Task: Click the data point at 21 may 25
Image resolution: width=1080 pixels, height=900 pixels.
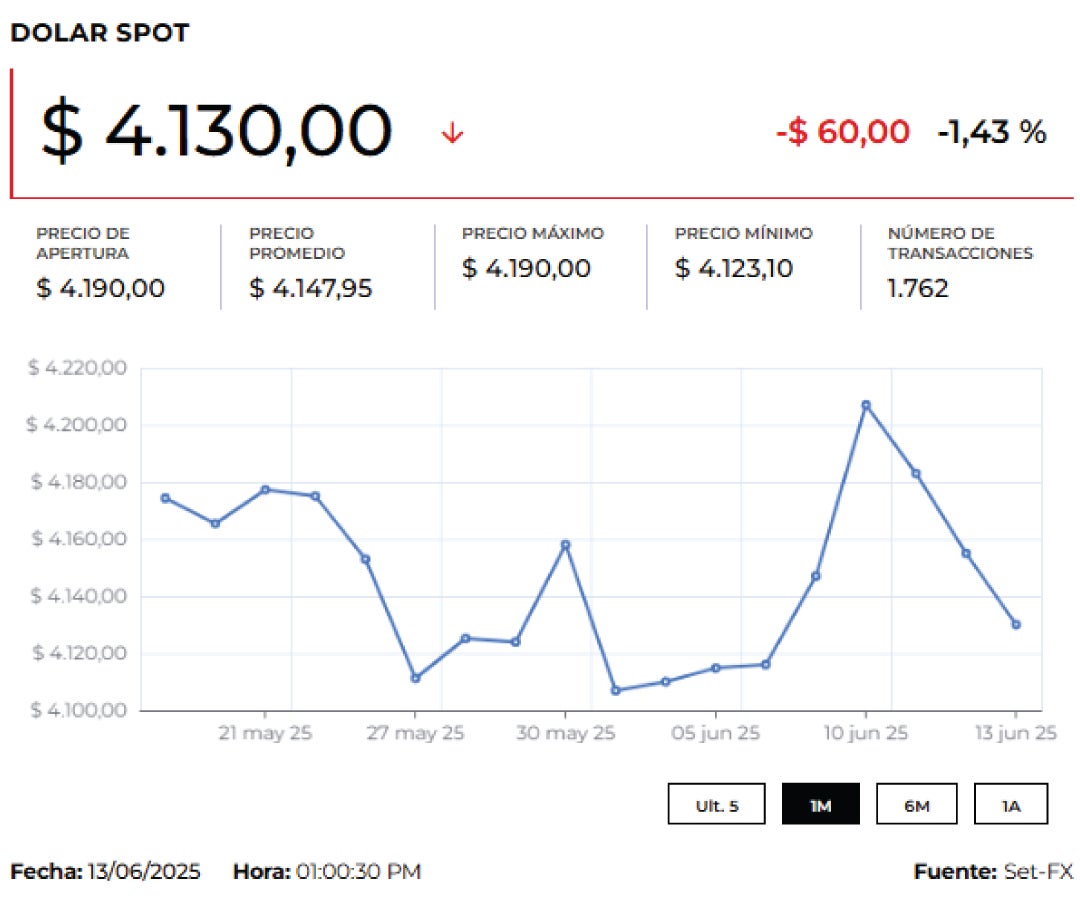Action: point(265,490)
